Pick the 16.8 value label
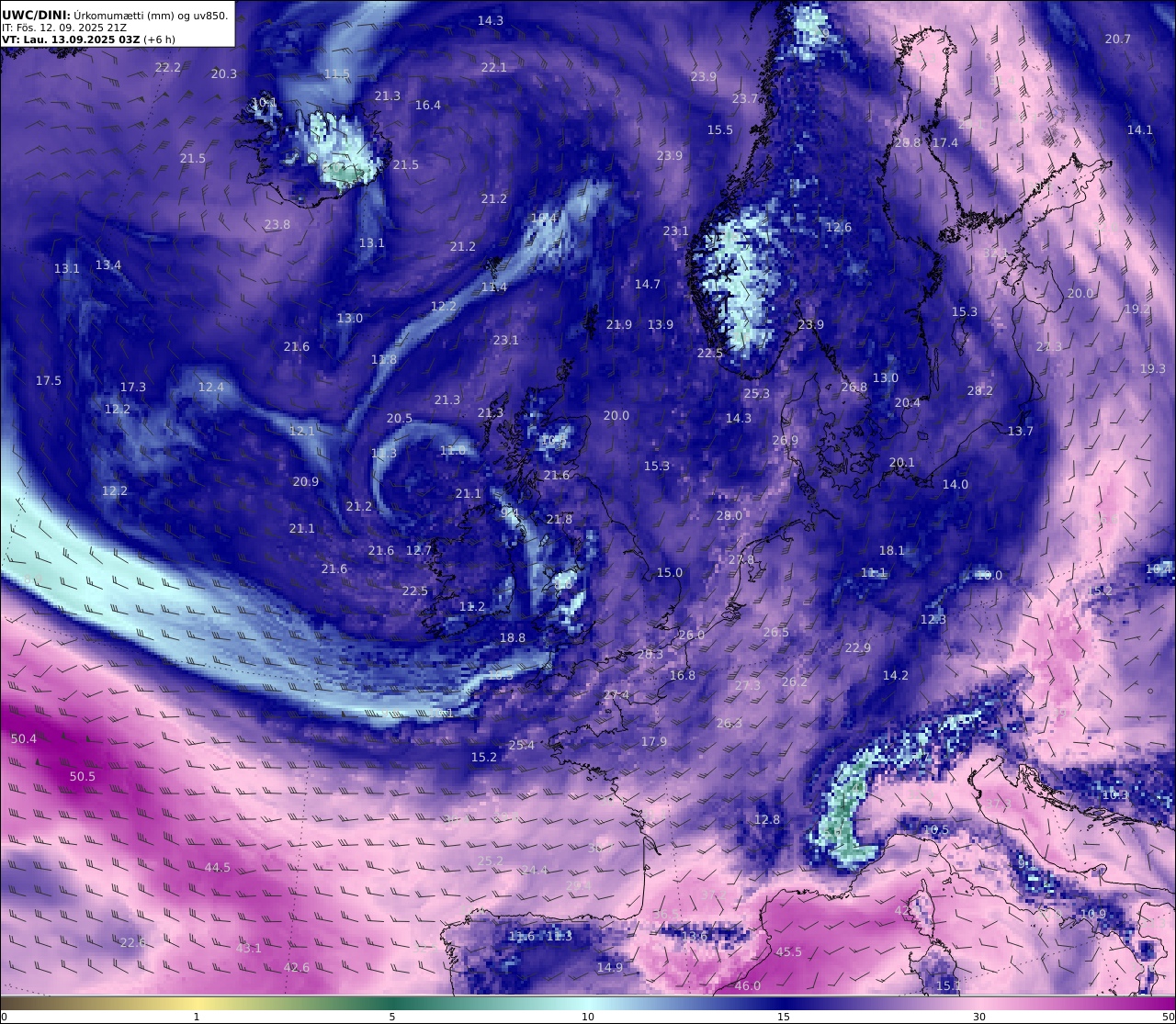1176x1024 pixels. 682,675
